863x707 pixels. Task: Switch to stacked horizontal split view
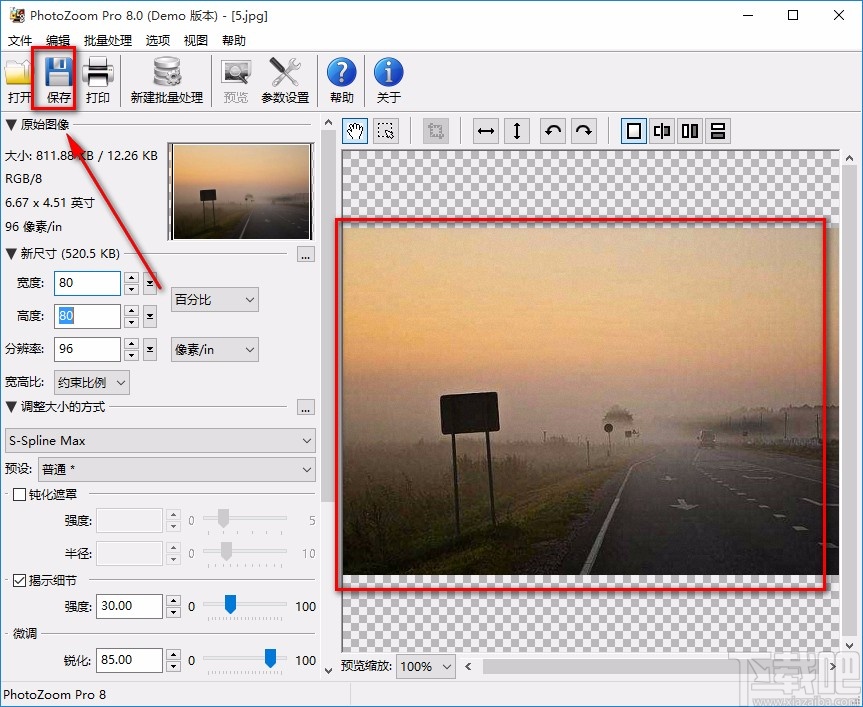click(x=718, y=131)
